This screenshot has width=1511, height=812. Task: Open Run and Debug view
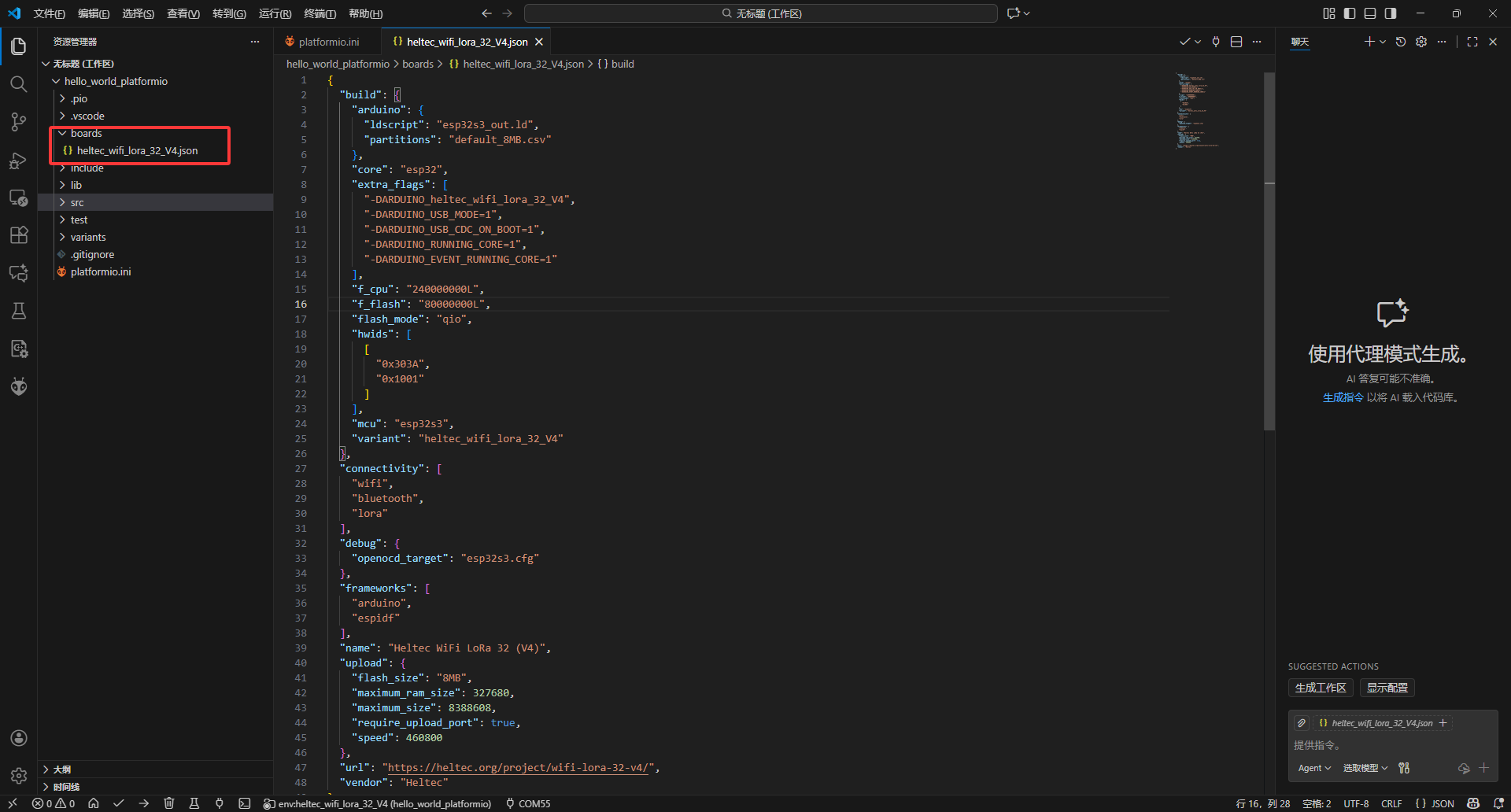click(19, 161)
